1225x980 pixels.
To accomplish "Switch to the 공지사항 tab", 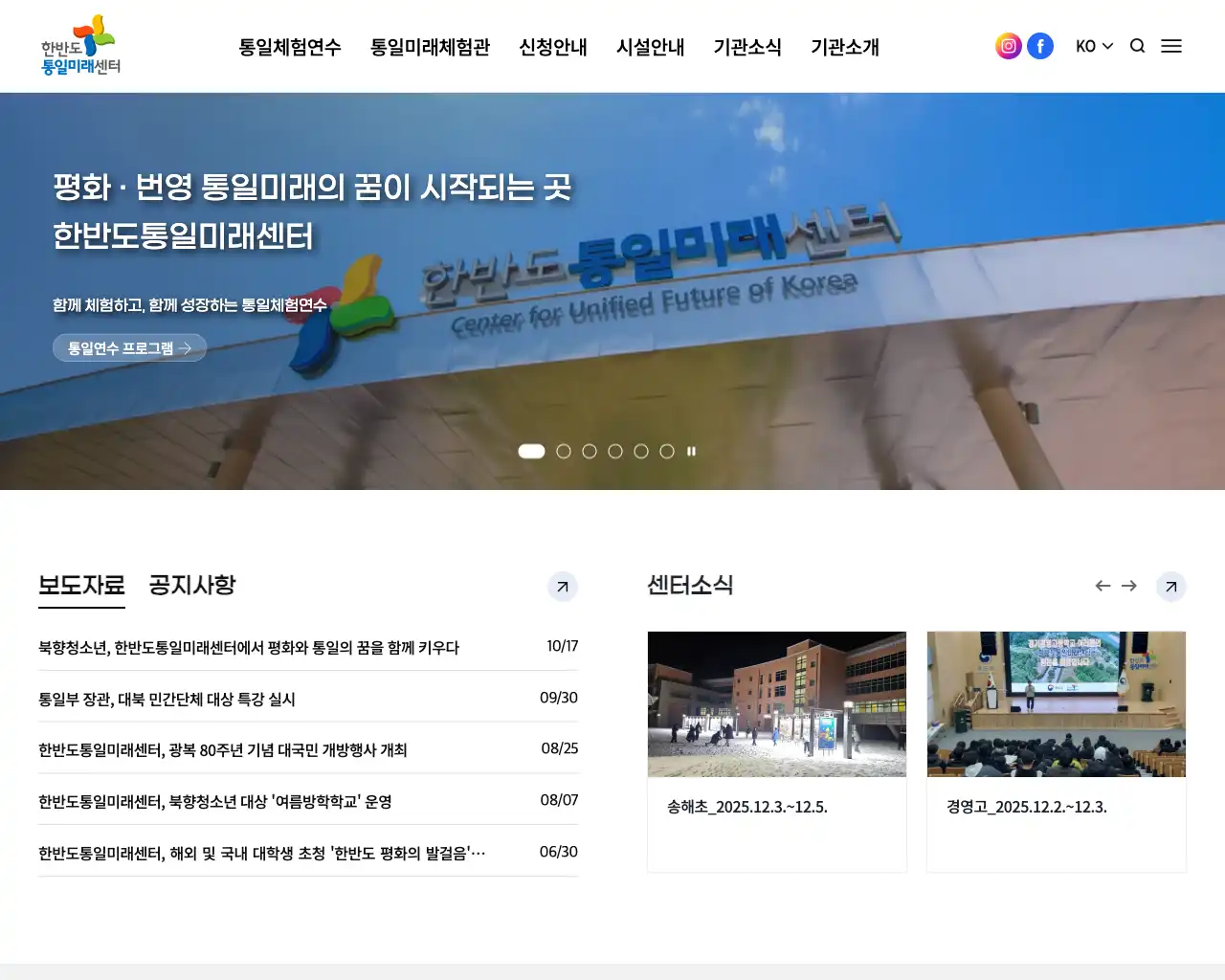I will (193, 585).
